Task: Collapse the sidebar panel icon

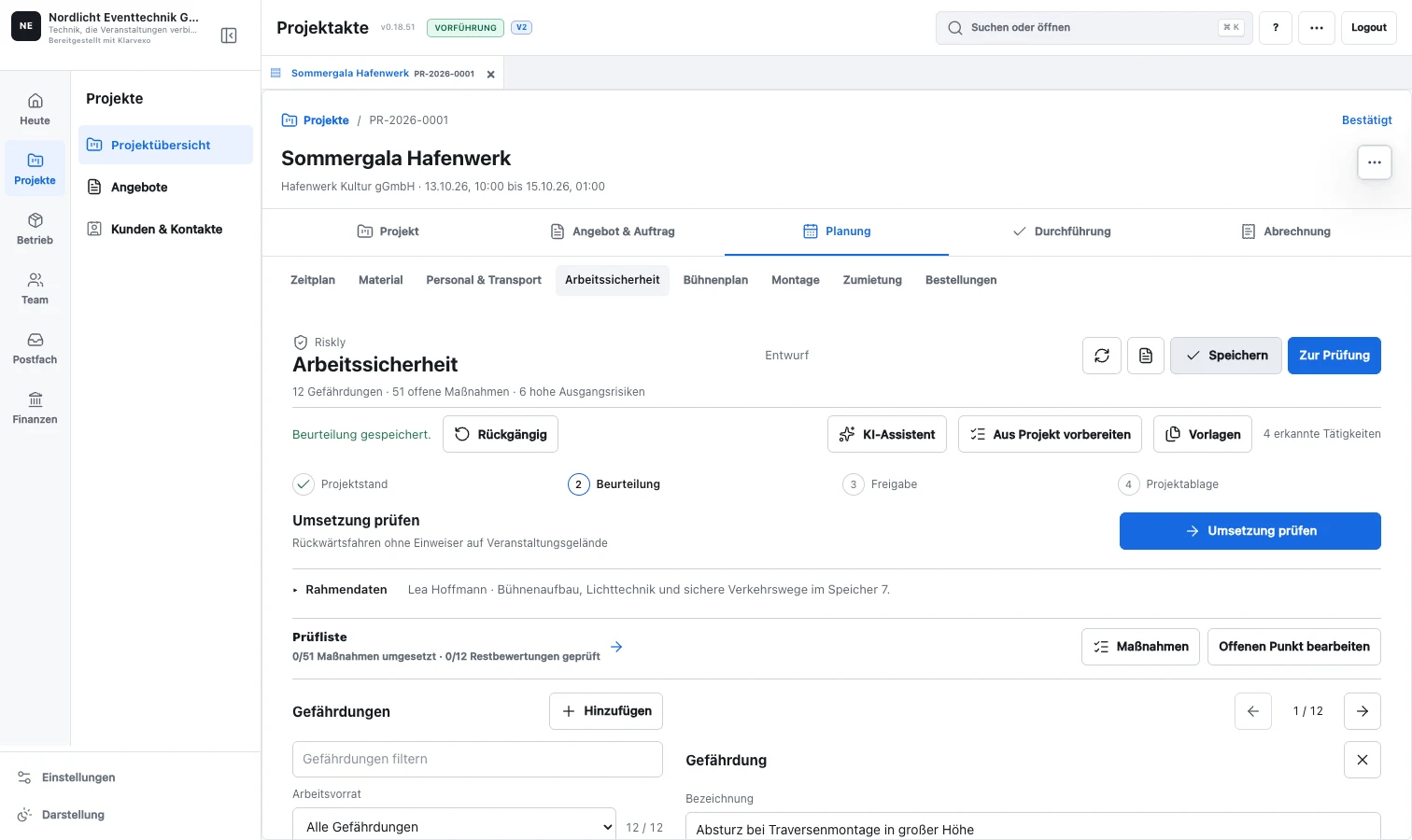Action: pyautogui.click(x=229, y=35)
